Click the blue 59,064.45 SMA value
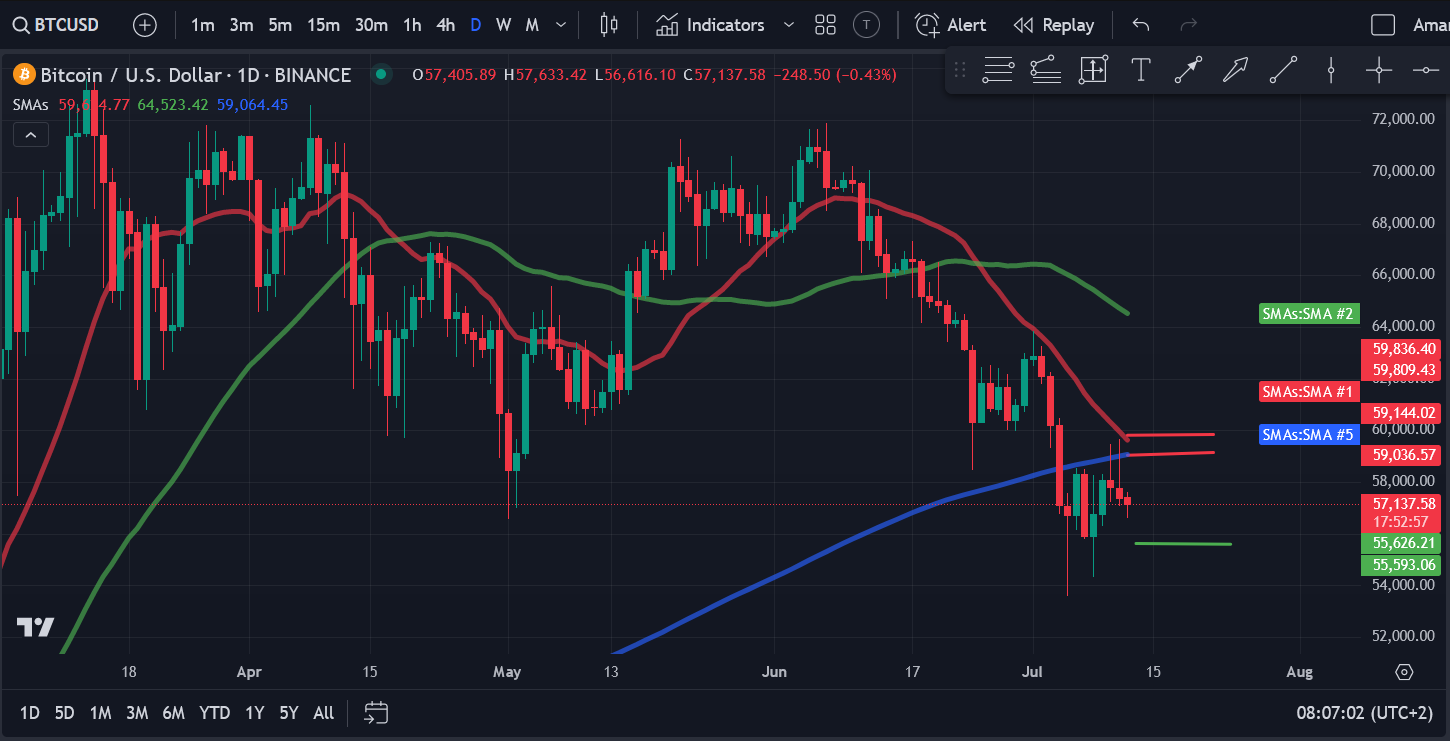 pyautogui.click(x=252, y=104)
